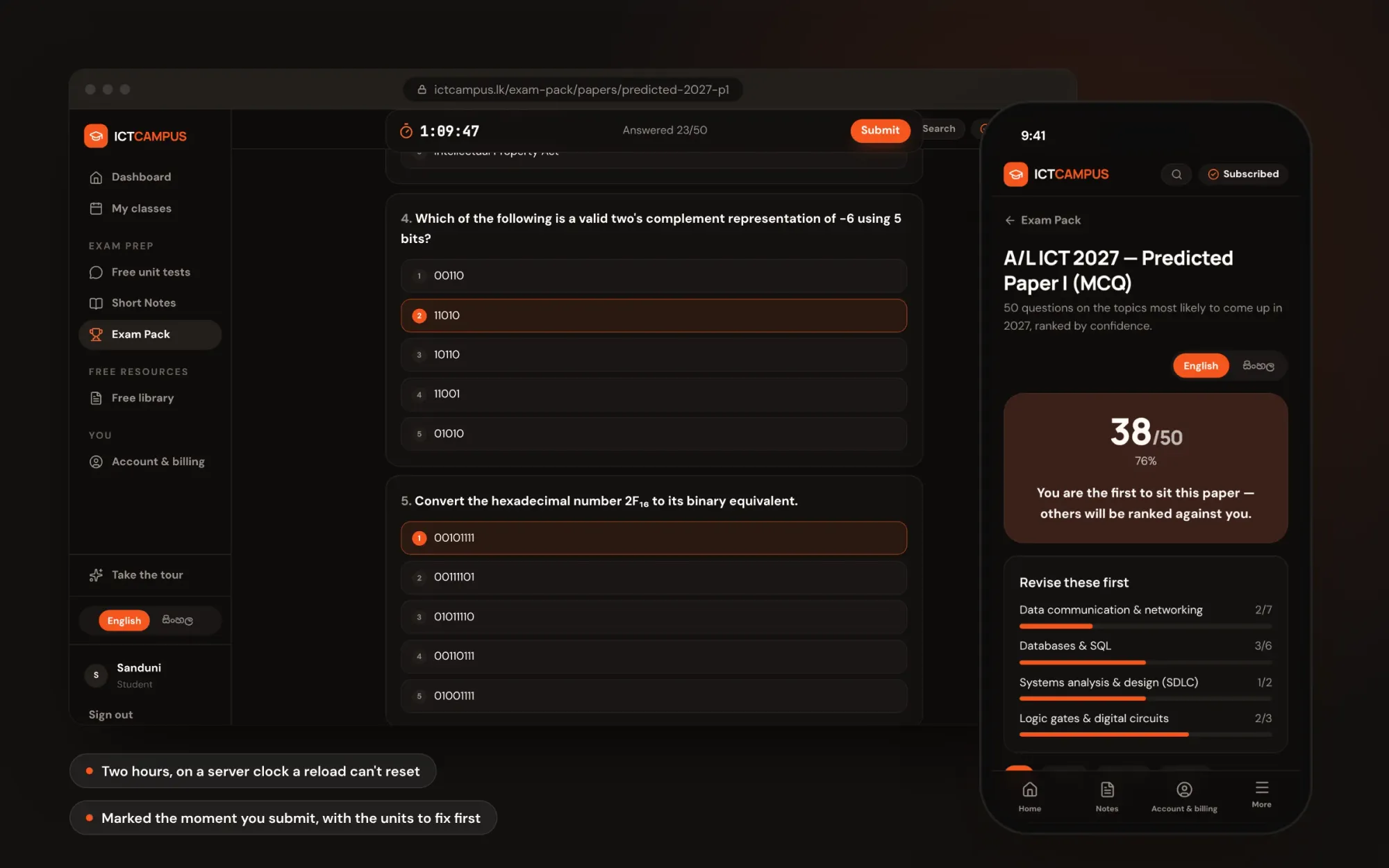Pick option 01011110 in question 5
The image size is (1389, 868).
tap(654, 617)
